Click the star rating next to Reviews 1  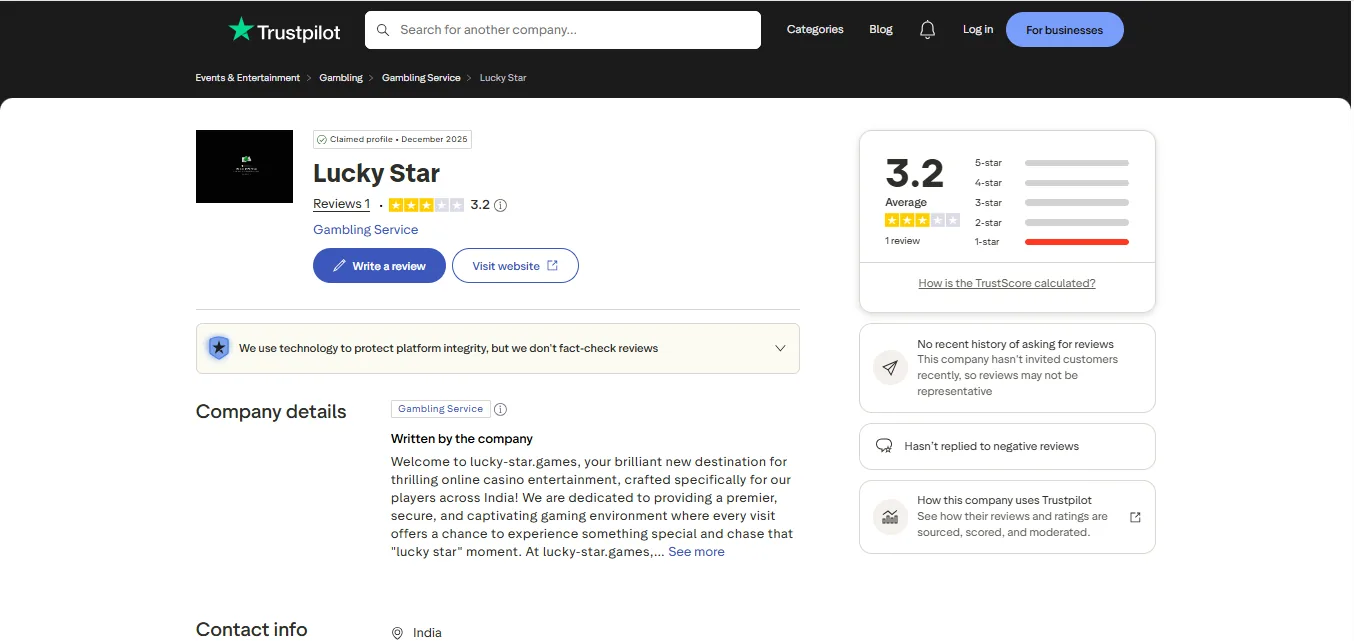point(426,205)
